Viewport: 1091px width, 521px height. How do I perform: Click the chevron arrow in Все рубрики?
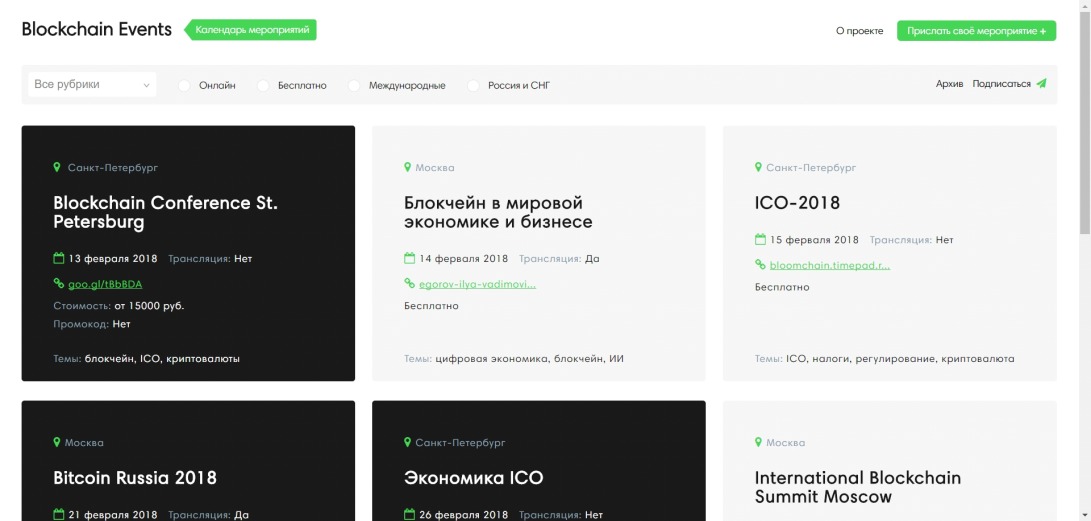click(x=146, y=86)
